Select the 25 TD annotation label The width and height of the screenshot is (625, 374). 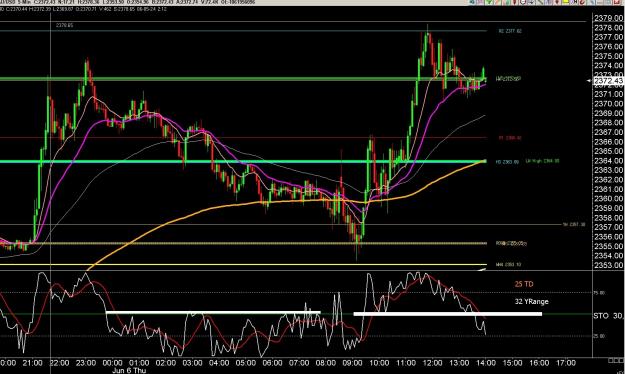[524, 284]
